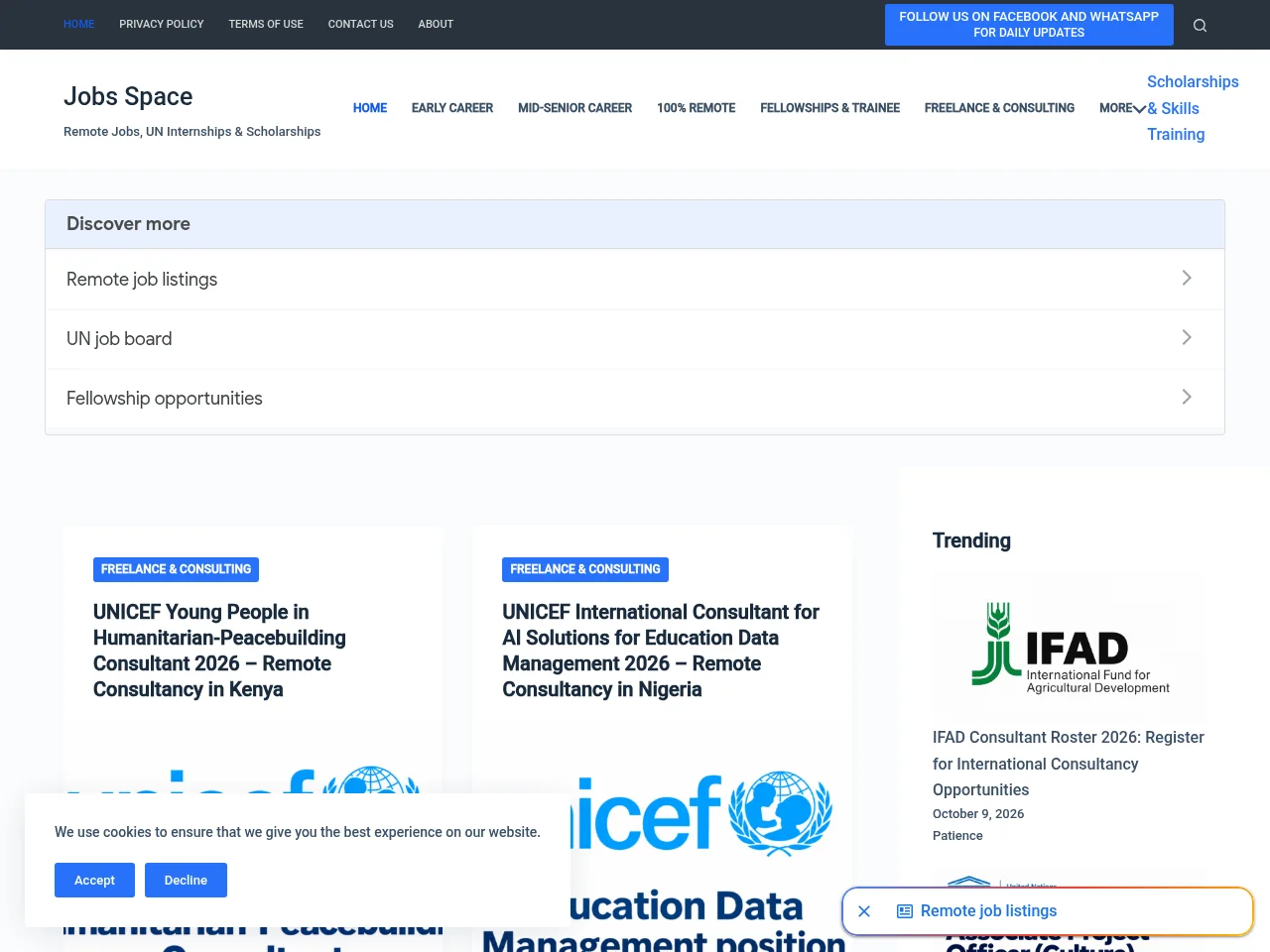Open UNICEF Young People Humanitarian-Peacebuilding post
Screen dimensions: 1270x952
[x=219, y=651]
